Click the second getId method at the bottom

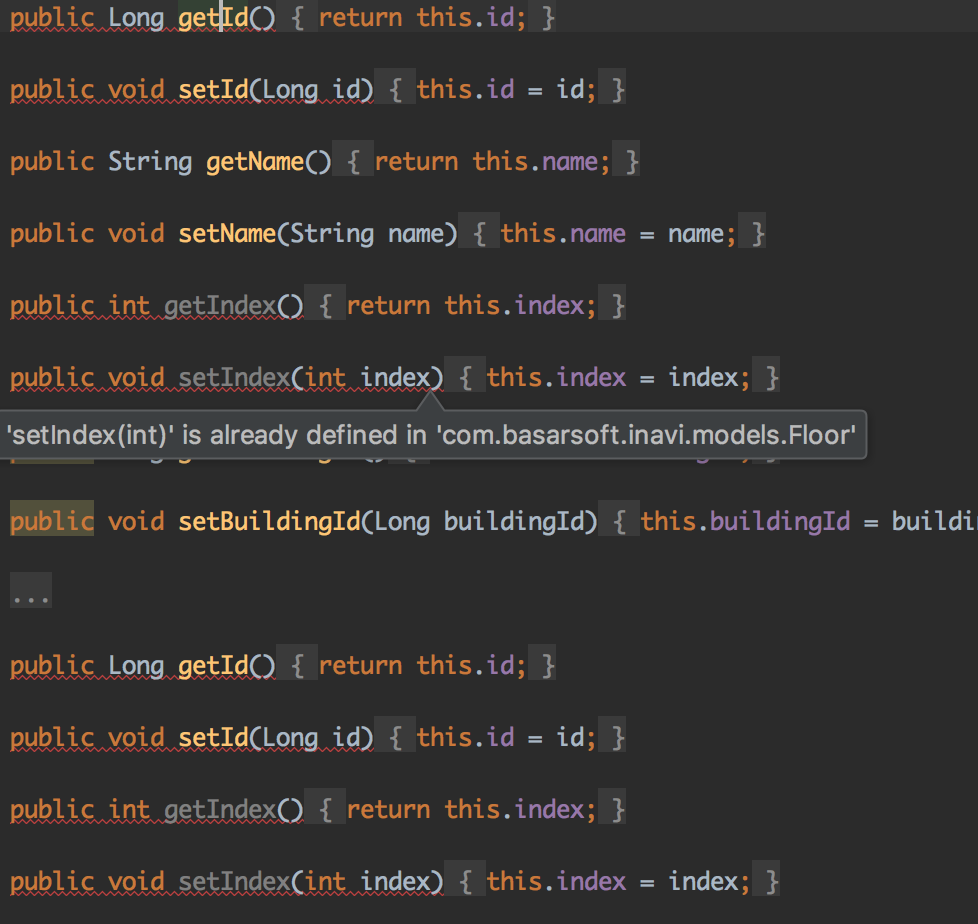[x=213, y=665]
